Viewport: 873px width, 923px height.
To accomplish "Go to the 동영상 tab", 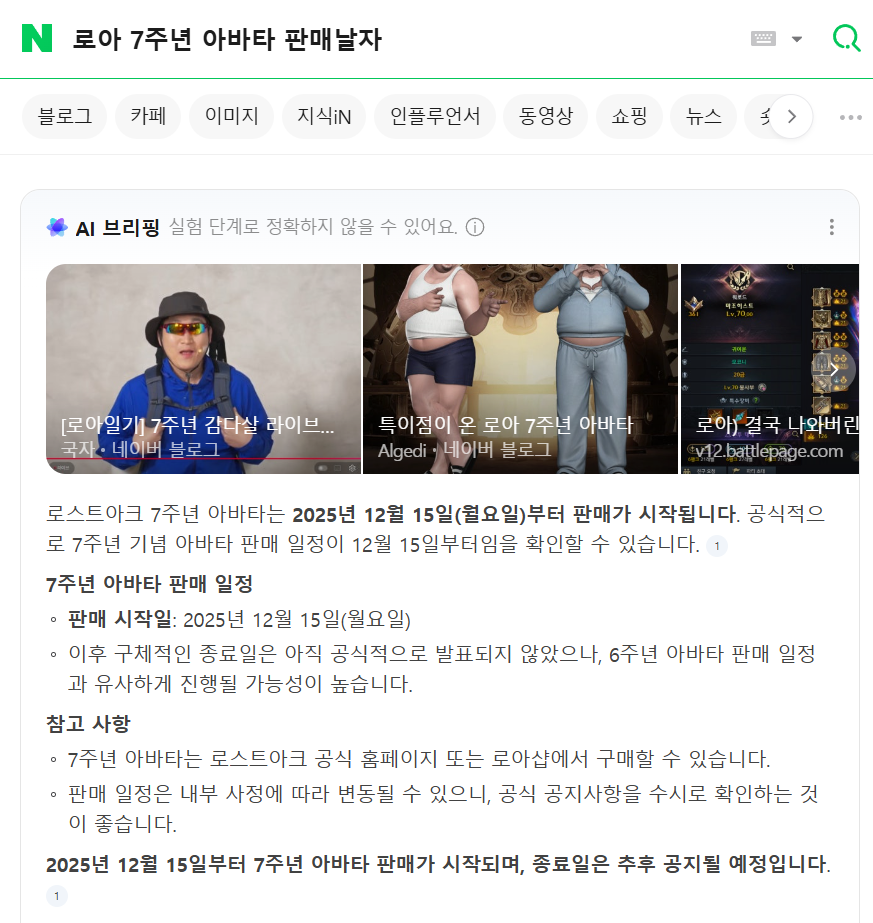I will point(546,117).
